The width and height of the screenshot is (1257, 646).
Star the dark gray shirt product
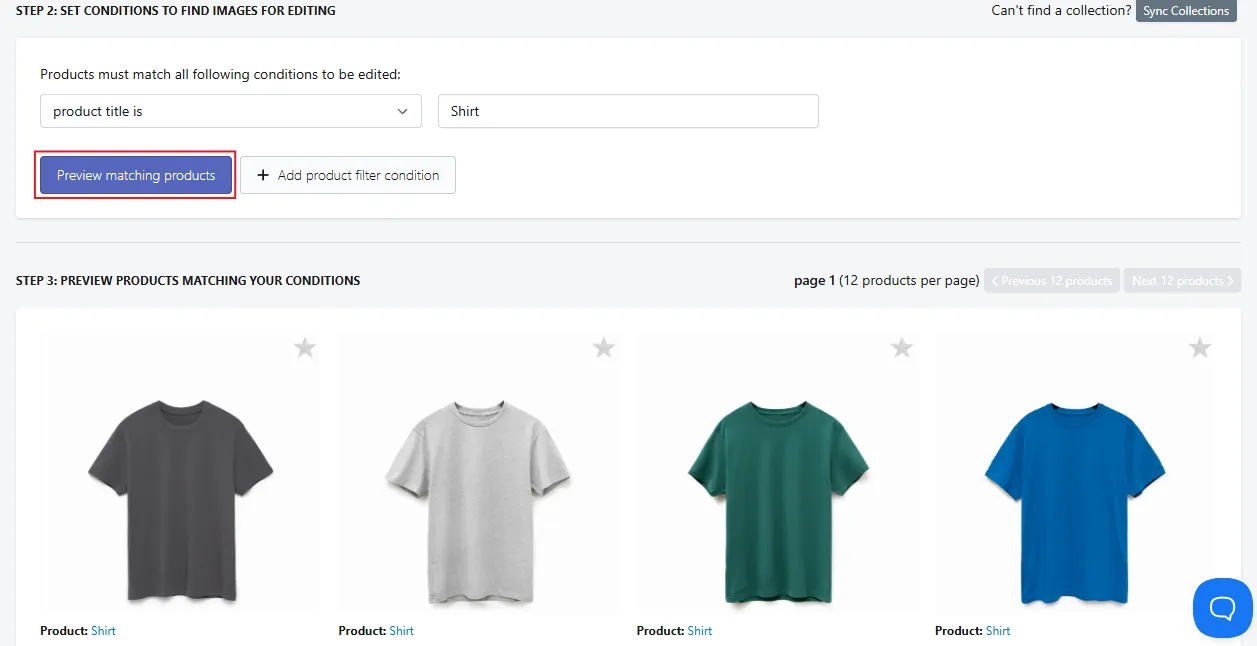(x=305, y=348)
